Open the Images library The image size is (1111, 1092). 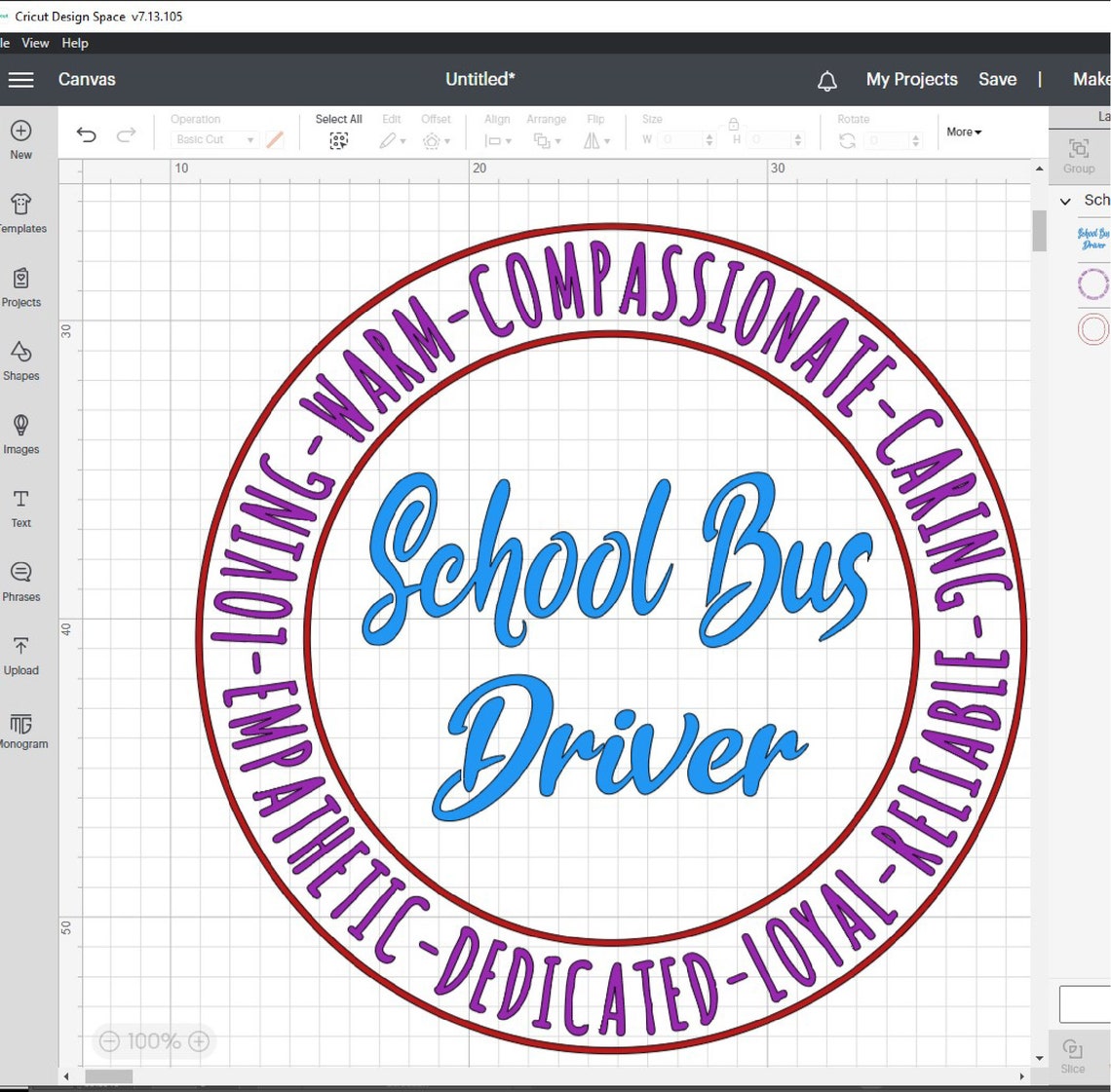20,434
